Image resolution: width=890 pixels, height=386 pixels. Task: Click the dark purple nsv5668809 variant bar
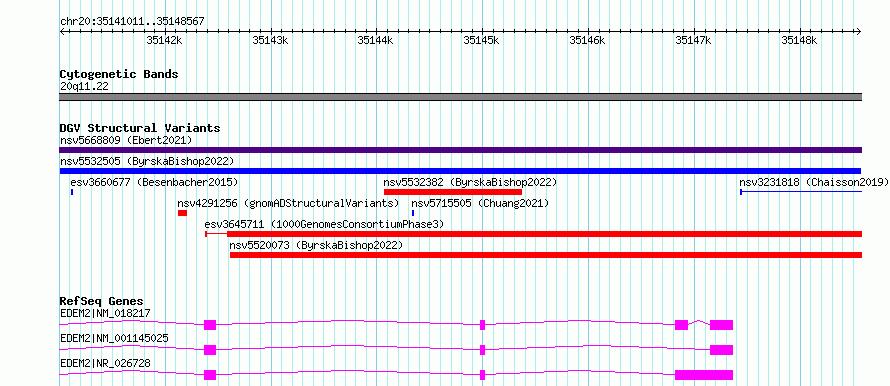coord(460,150)
